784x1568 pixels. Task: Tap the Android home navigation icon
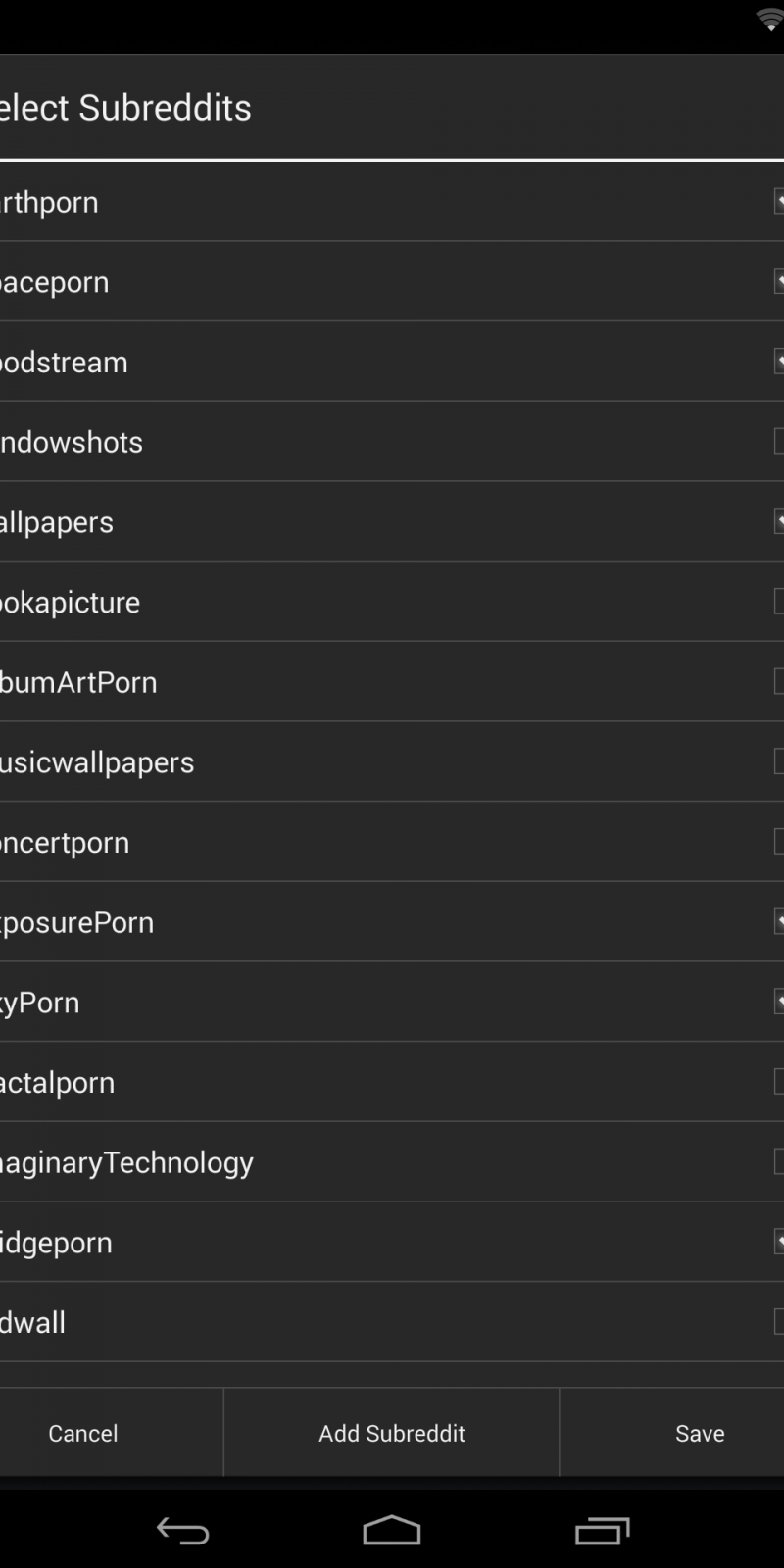392,1530
